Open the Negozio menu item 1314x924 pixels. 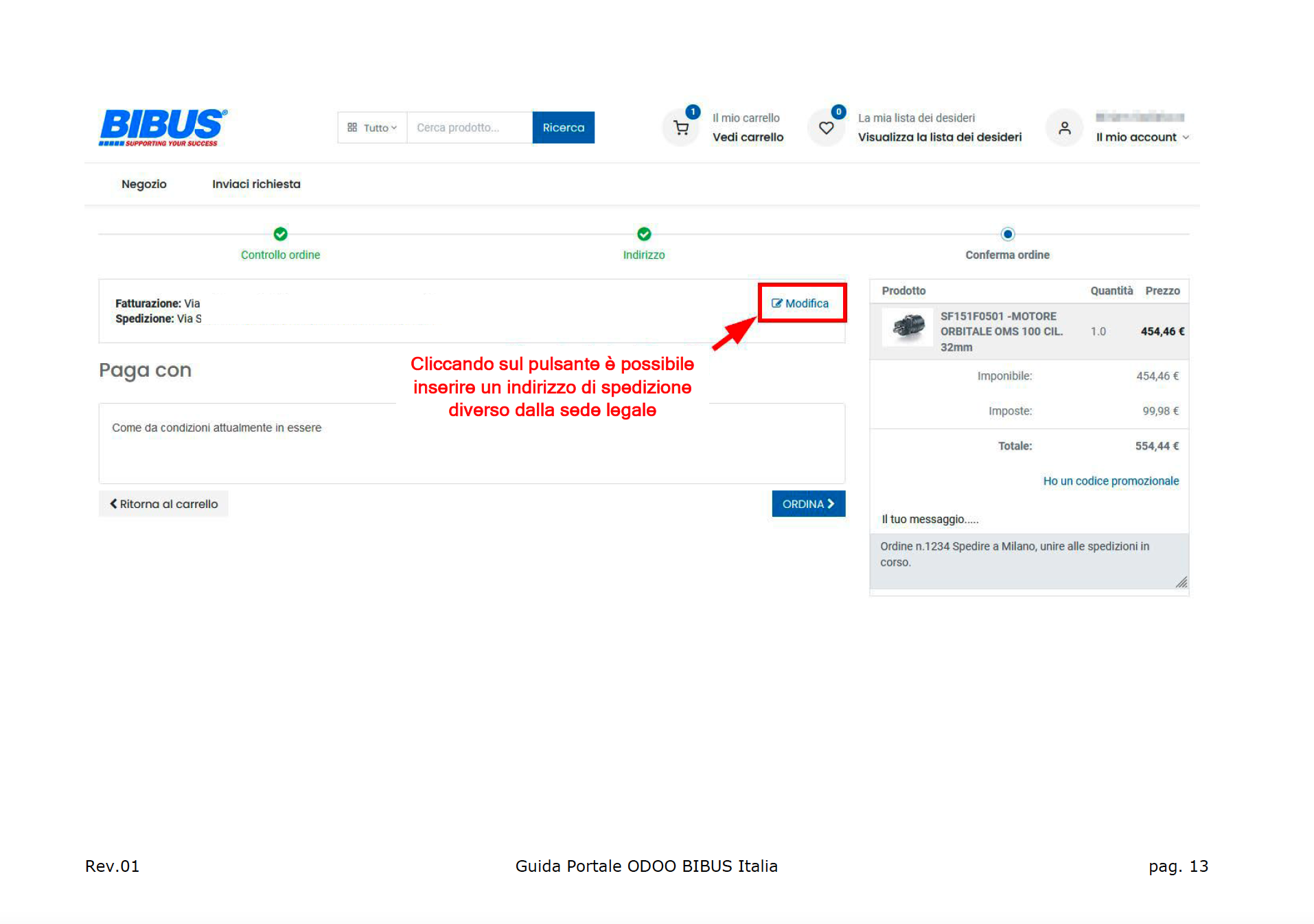(x=143, y=184)
